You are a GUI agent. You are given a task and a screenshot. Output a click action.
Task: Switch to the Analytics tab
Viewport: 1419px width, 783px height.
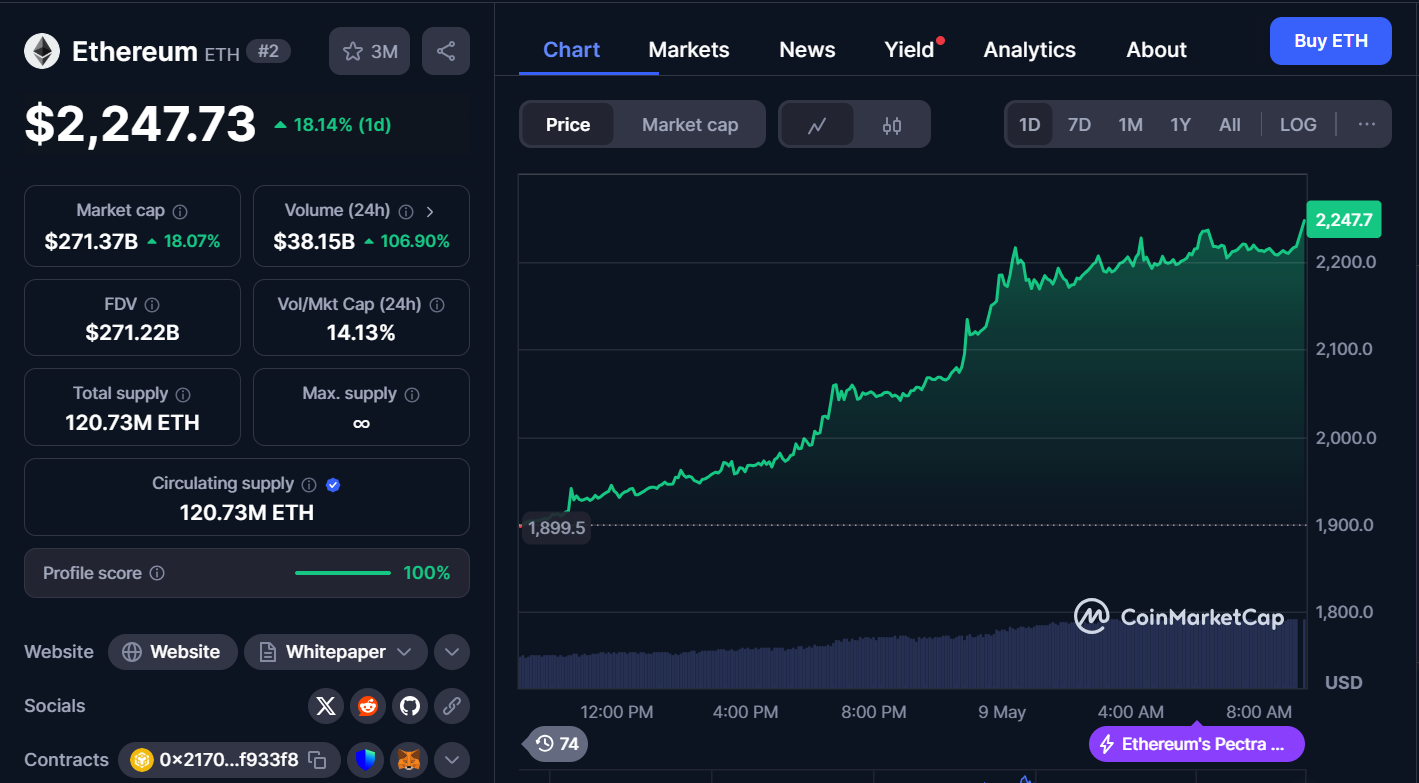[x=1030, y=50]
